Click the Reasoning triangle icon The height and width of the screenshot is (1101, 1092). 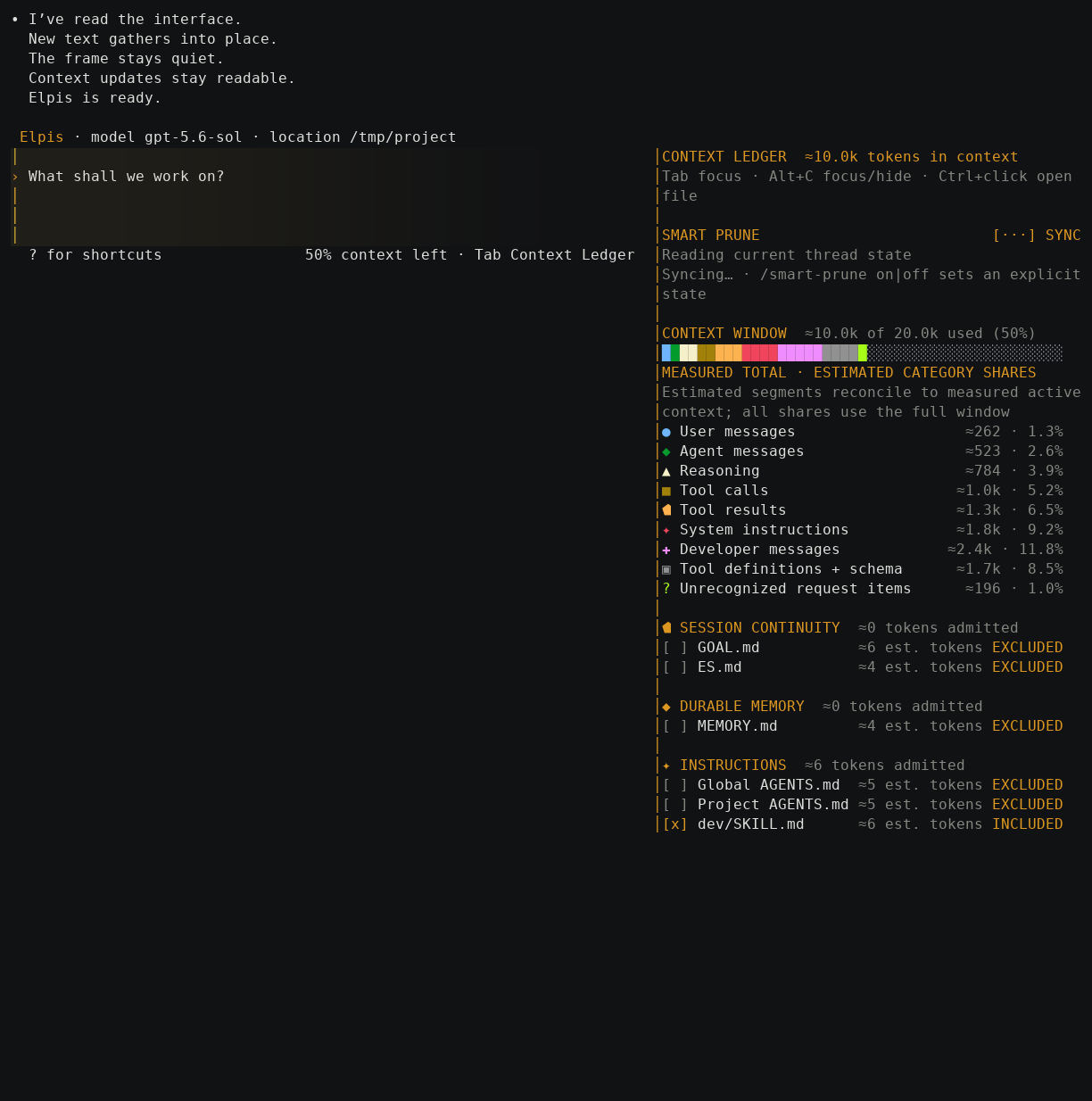(x=666, y=471)
